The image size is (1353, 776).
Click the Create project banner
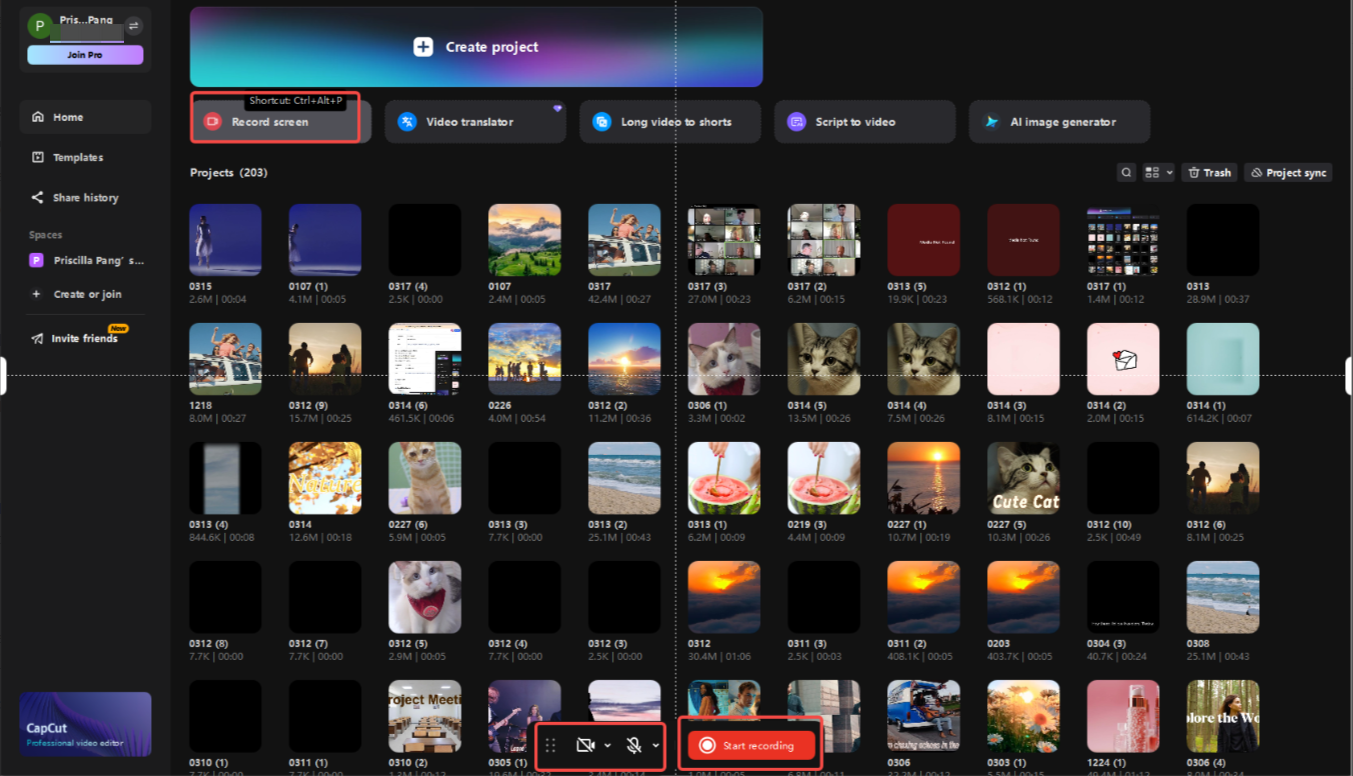point(476,47)
